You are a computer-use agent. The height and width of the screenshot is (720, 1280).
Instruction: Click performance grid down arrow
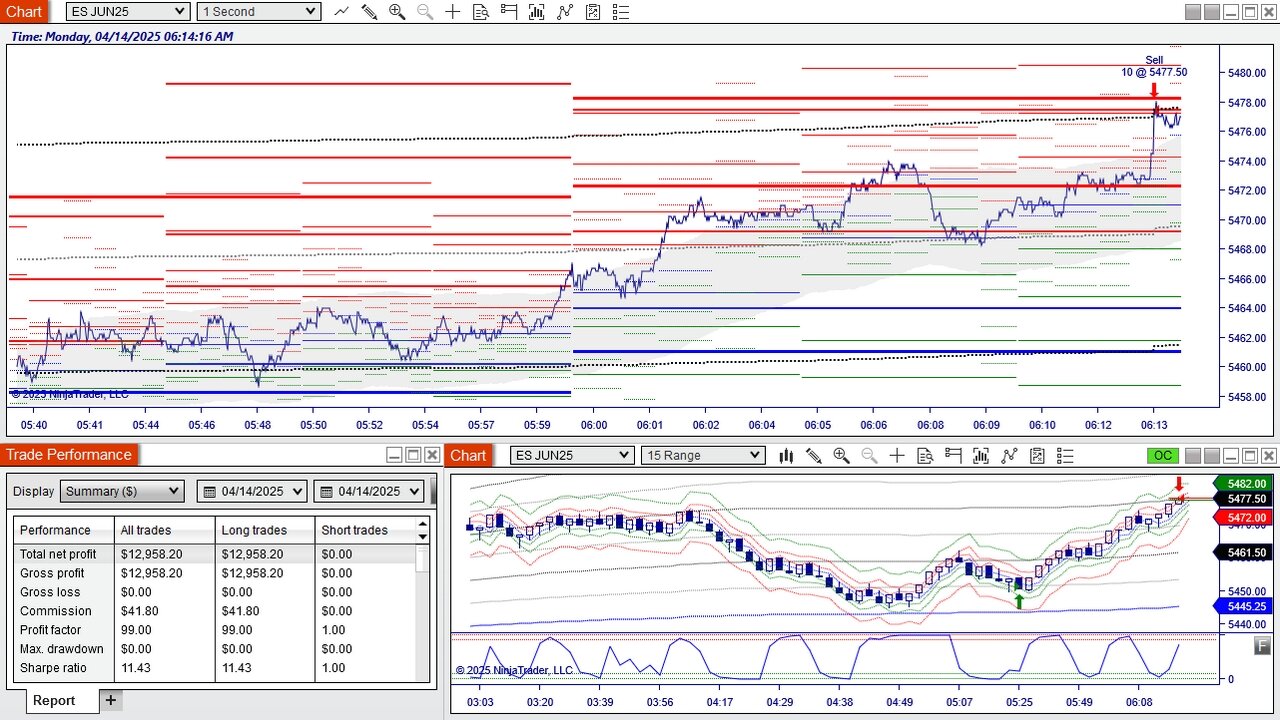(x=423, y=535)
